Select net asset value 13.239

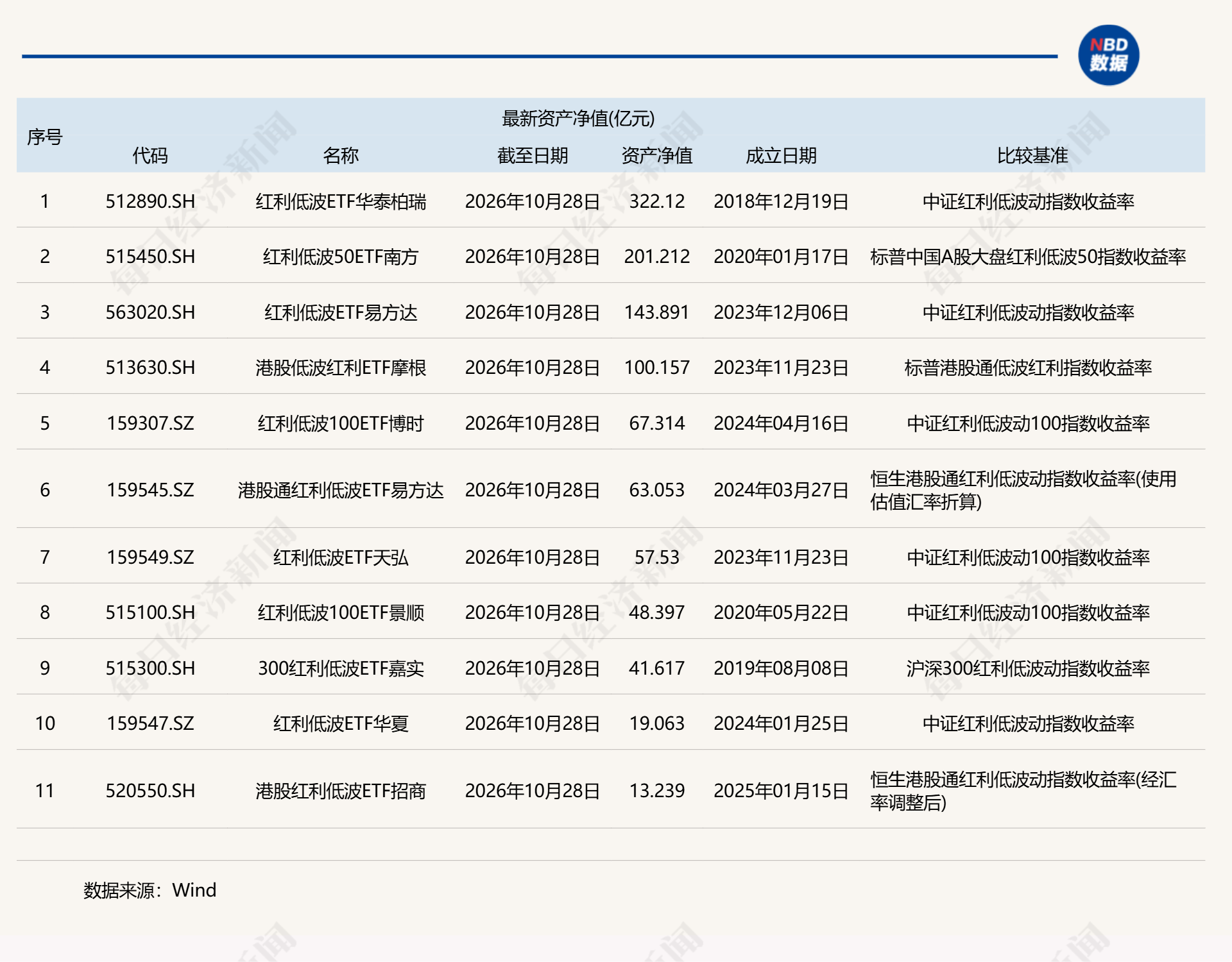(x=657, y=791)
